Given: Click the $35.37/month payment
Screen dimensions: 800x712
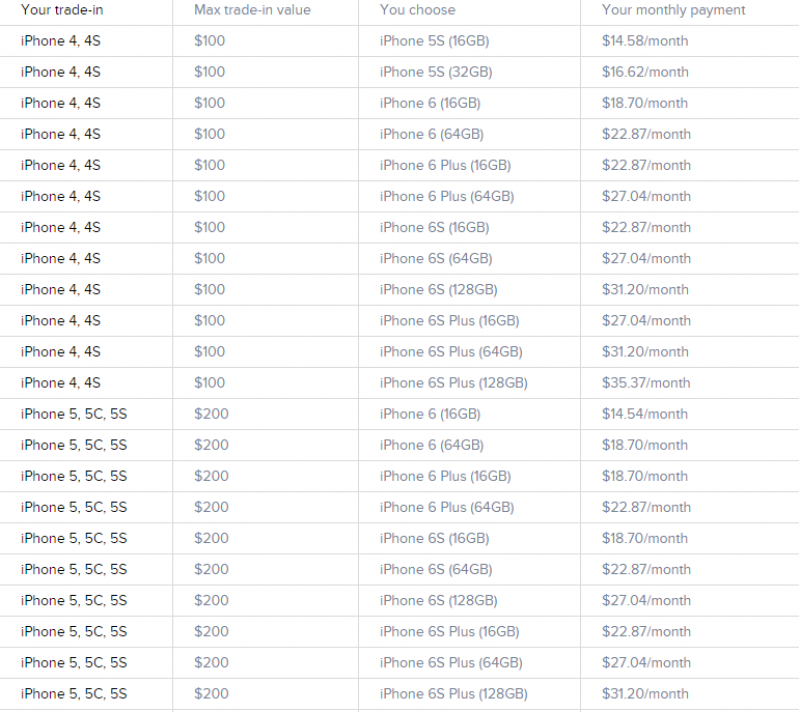Looking at the screenshot, I should pos(646,383).
